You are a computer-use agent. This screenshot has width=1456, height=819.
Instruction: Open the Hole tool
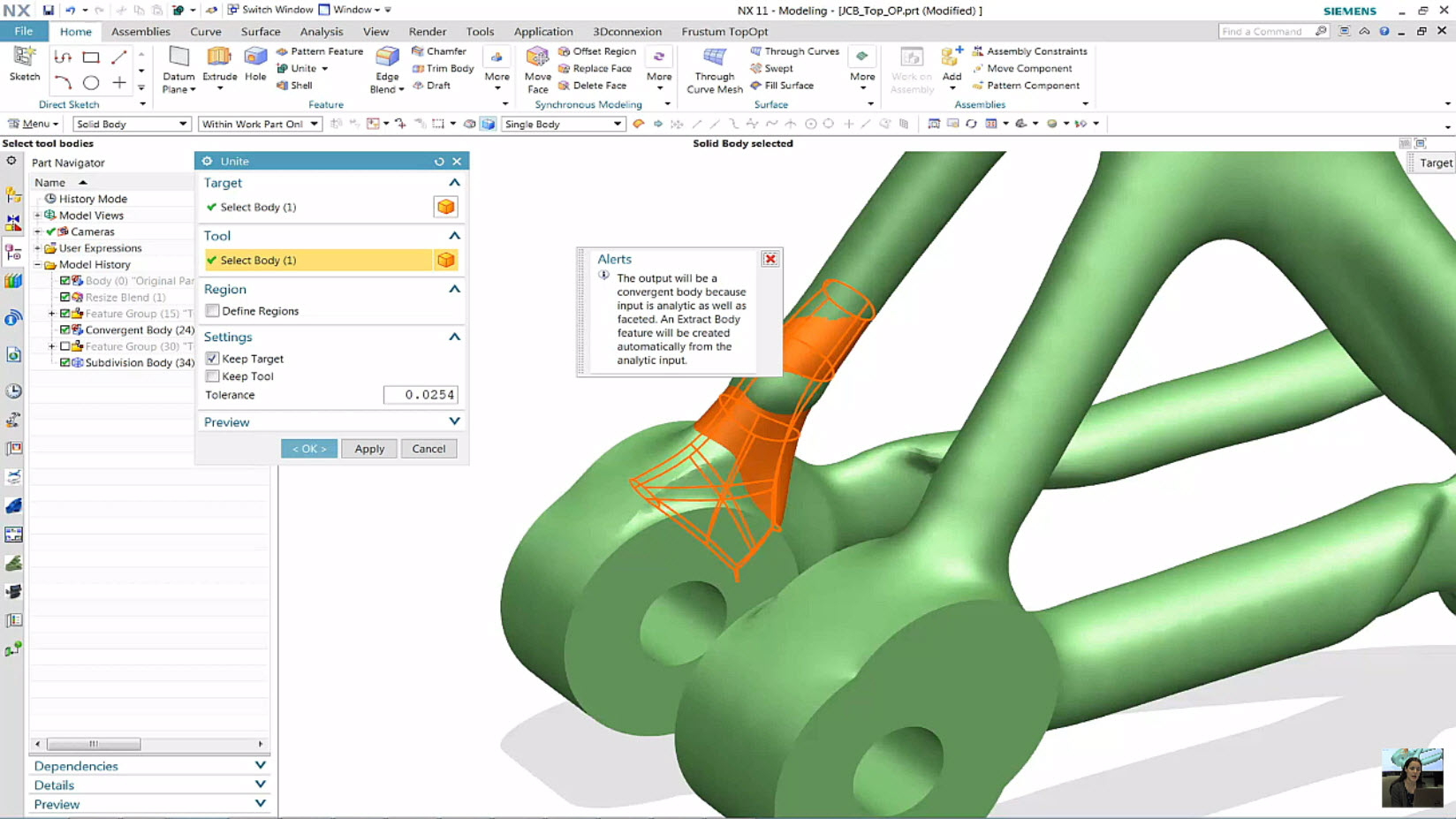pyautogui.click(x=255, y=62)
